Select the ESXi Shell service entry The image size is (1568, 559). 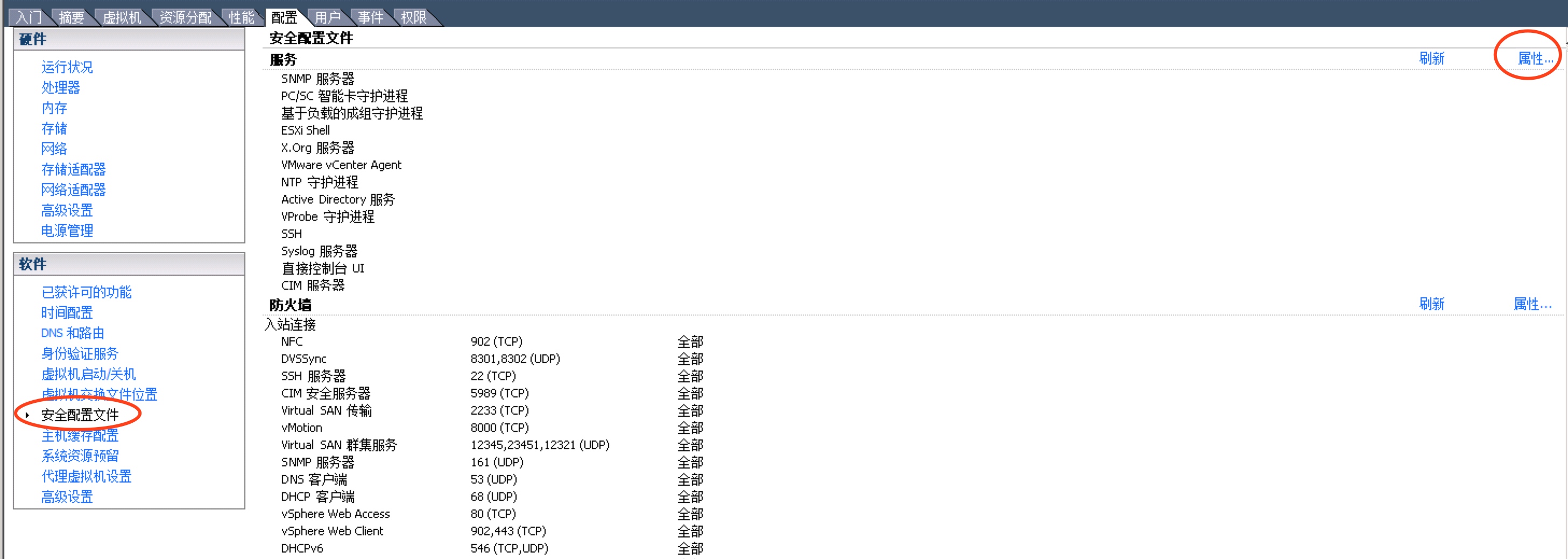click(x=306, y=130)
